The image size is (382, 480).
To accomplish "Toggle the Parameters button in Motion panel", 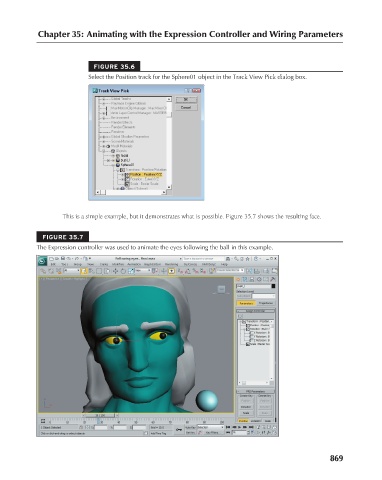I will [x=246, y=303].
